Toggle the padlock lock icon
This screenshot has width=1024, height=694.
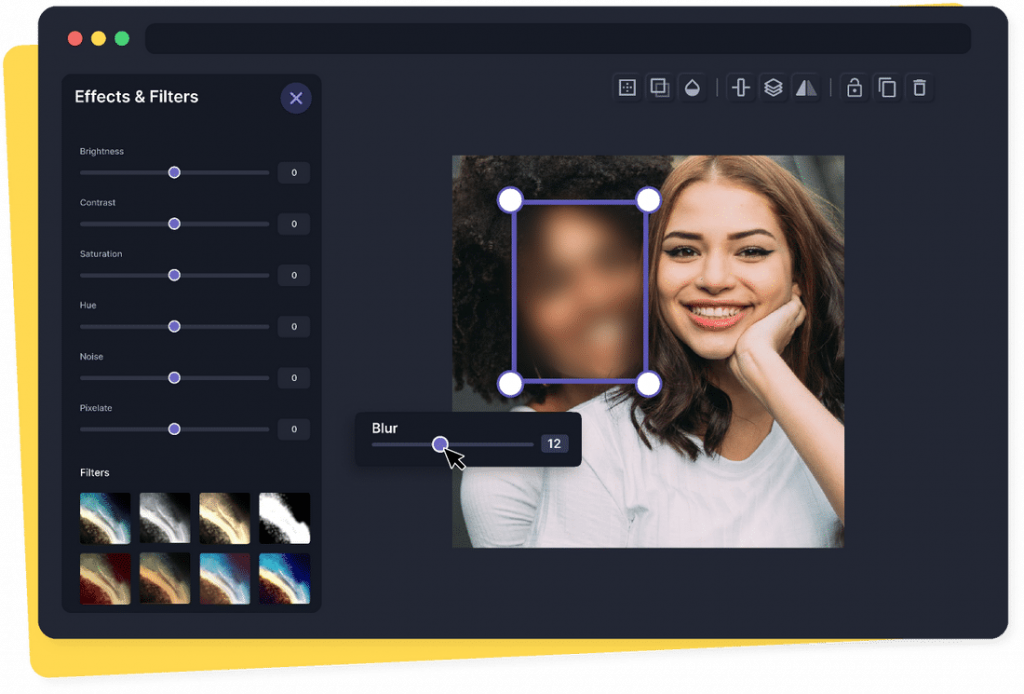pyautogui.click(x=854, y=87)
